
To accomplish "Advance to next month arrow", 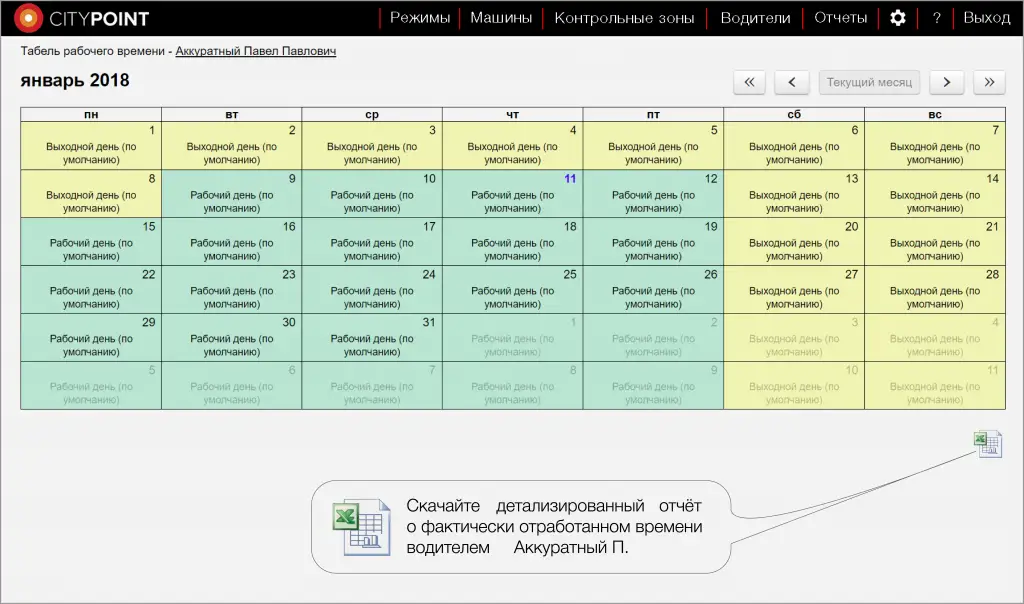I will (946, 82).
